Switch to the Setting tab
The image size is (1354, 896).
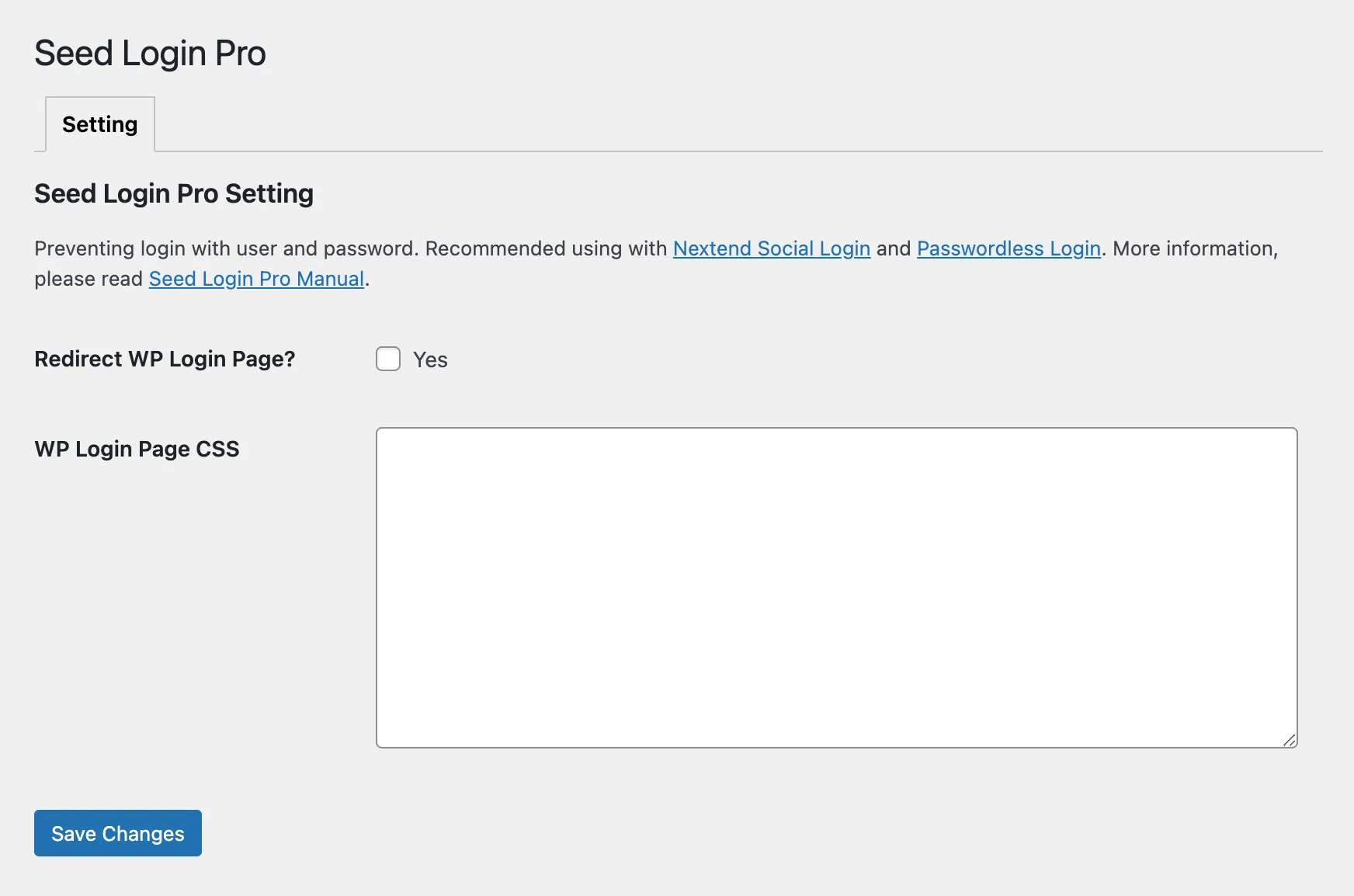[x=100, y=124]
